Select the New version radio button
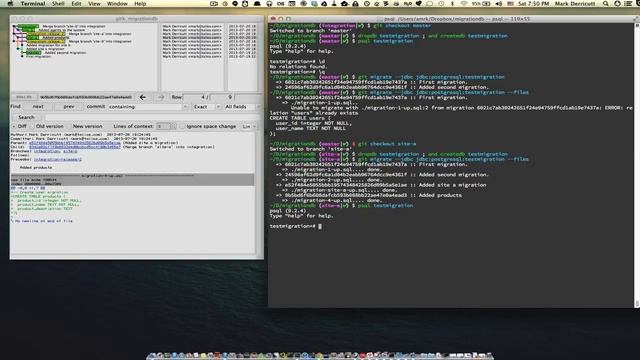This screenshot has width=640, height=360. point(69,126)
